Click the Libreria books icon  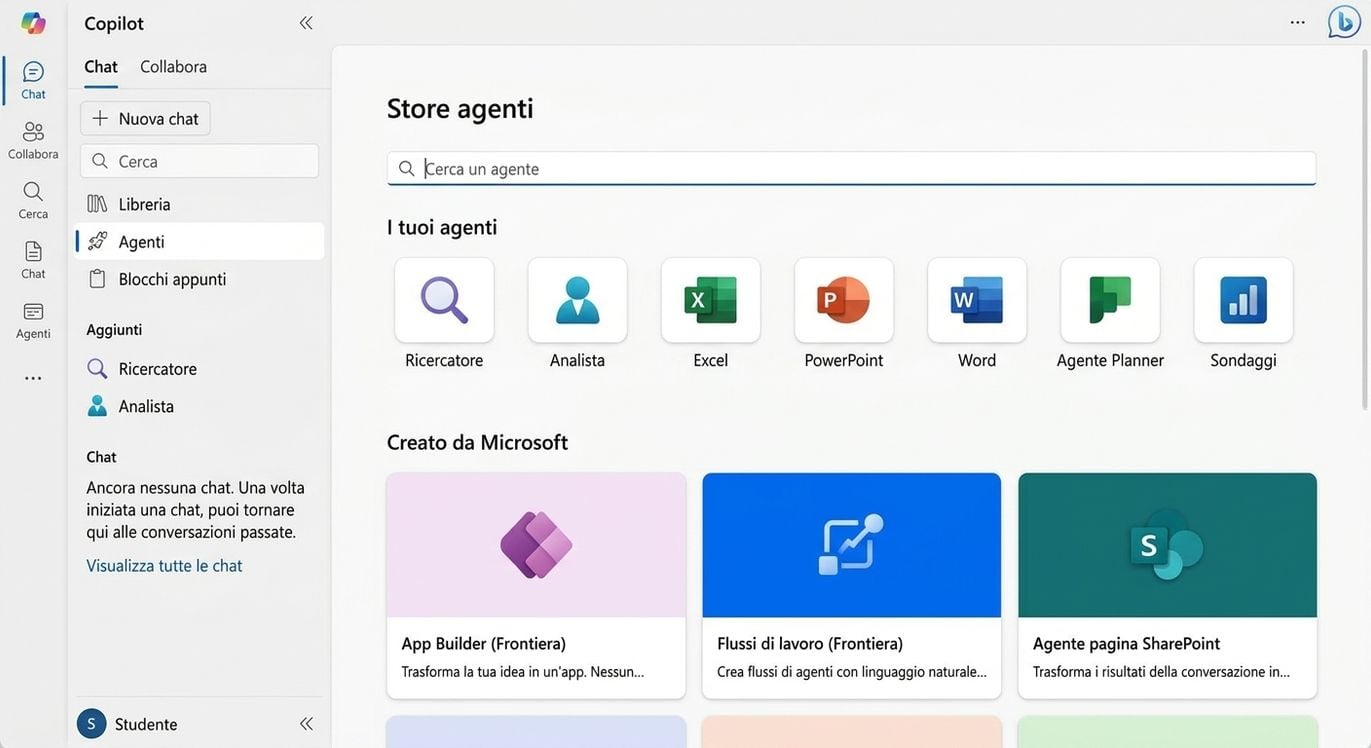97,204
